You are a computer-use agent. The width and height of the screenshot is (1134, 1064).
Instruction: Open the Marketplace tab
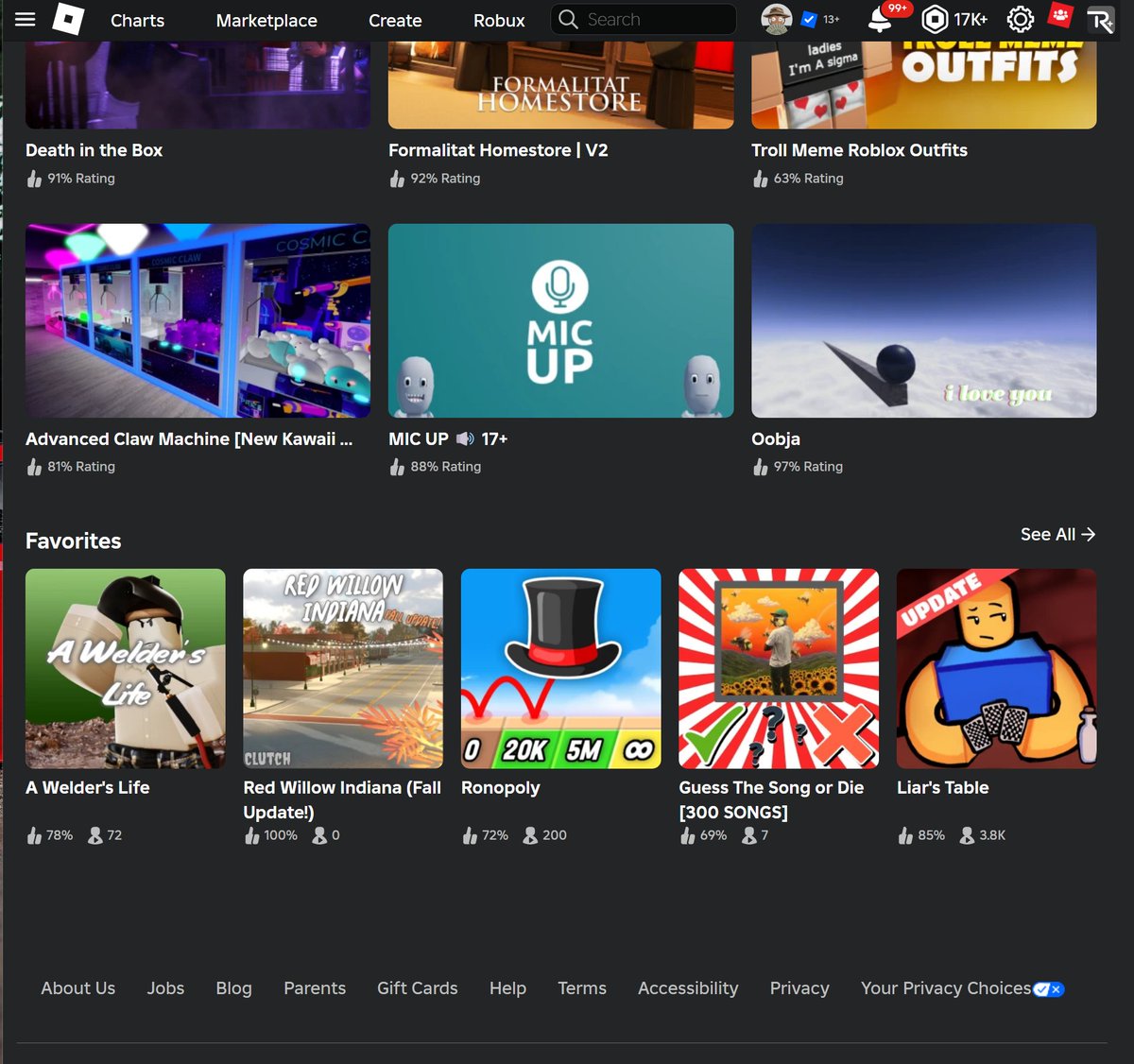coord(266,20)
